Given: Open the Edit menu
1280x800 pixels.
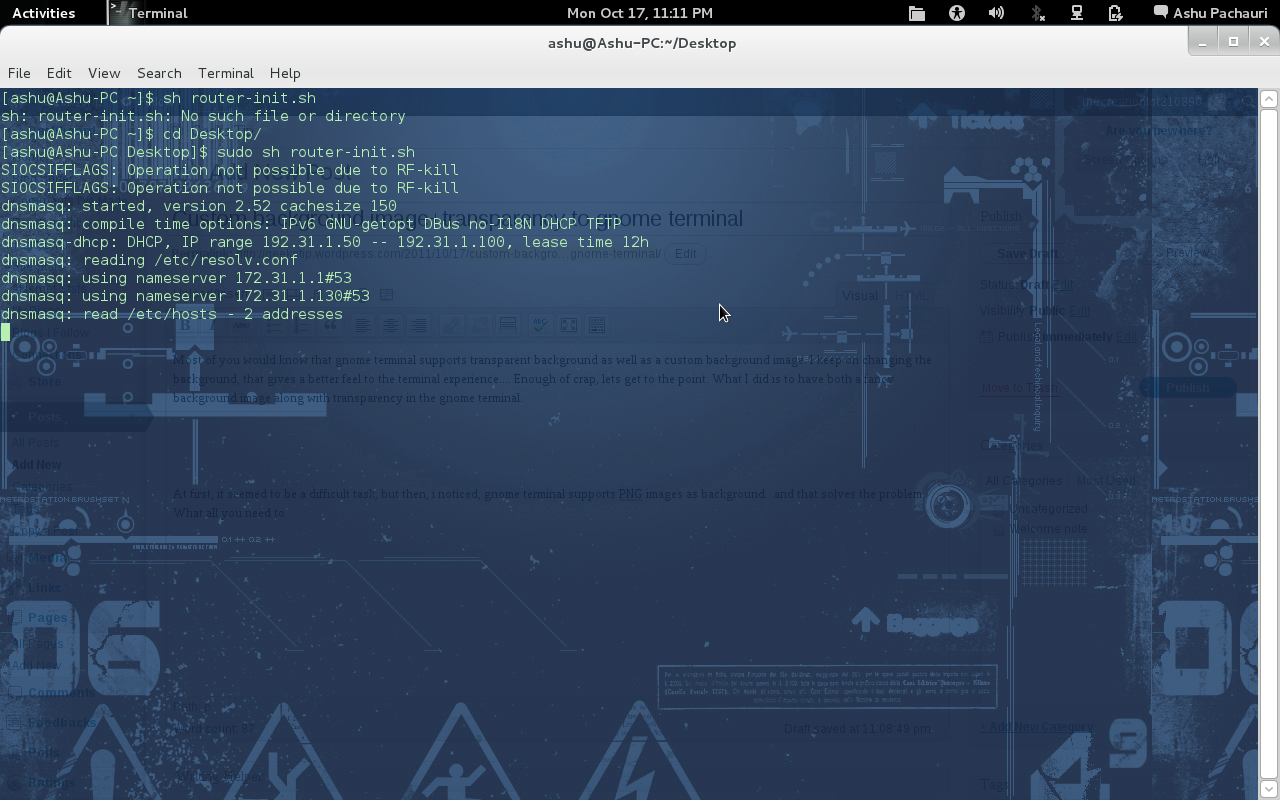Looking at the screenshot, I should (x=59, y=73).
